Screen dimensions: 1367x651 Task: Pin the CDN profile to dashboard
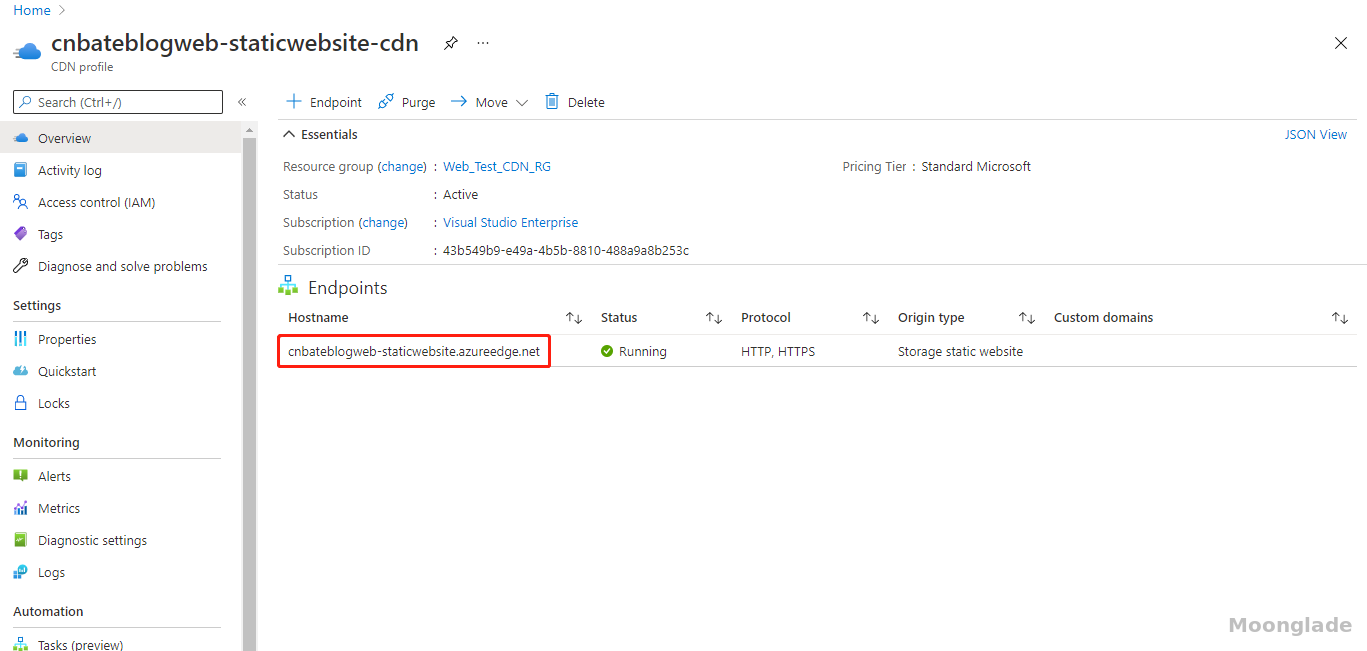pos(451,43)
